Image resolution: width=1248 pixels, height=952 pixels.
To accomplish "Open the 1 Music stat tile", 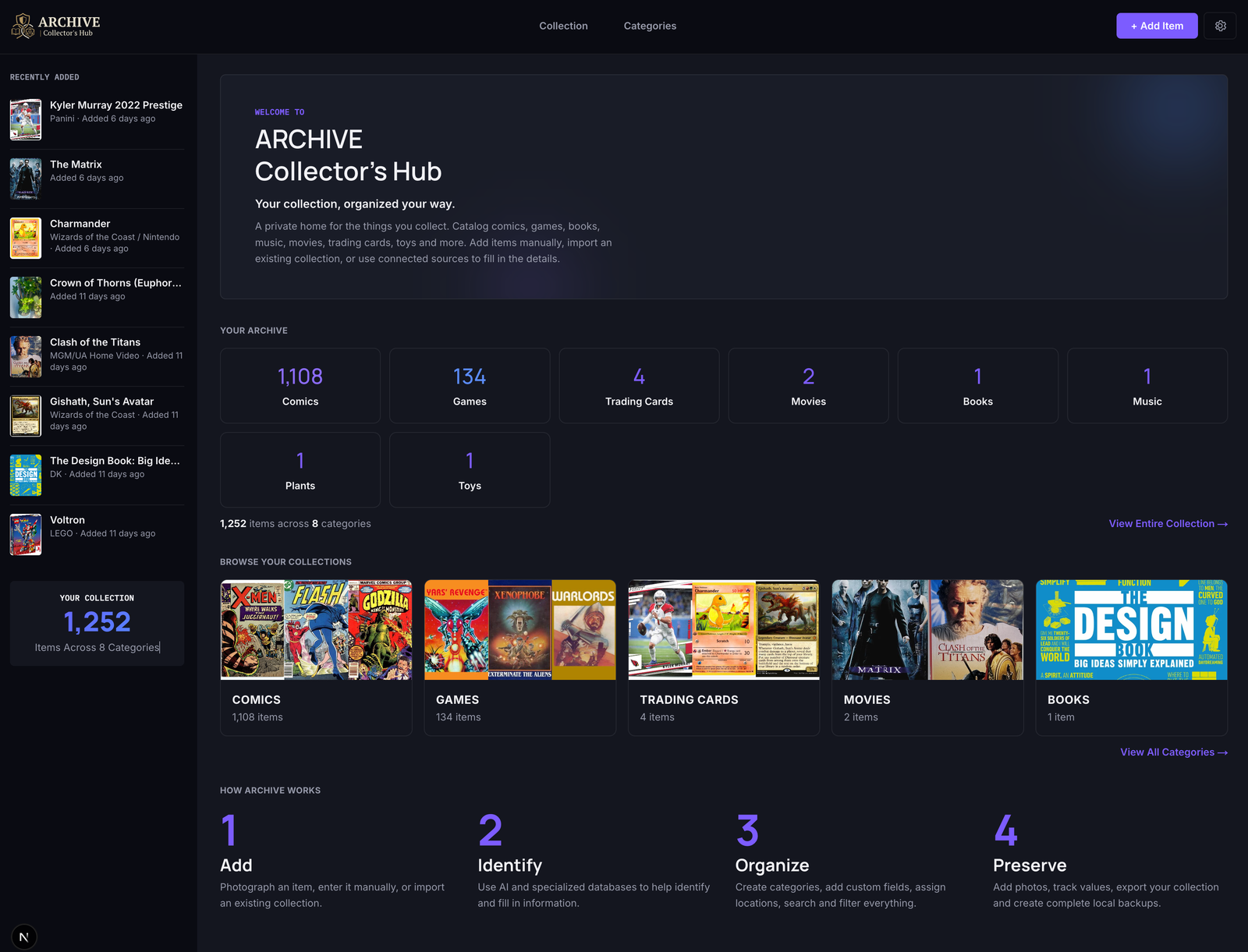I will (x=1147, y=386).
